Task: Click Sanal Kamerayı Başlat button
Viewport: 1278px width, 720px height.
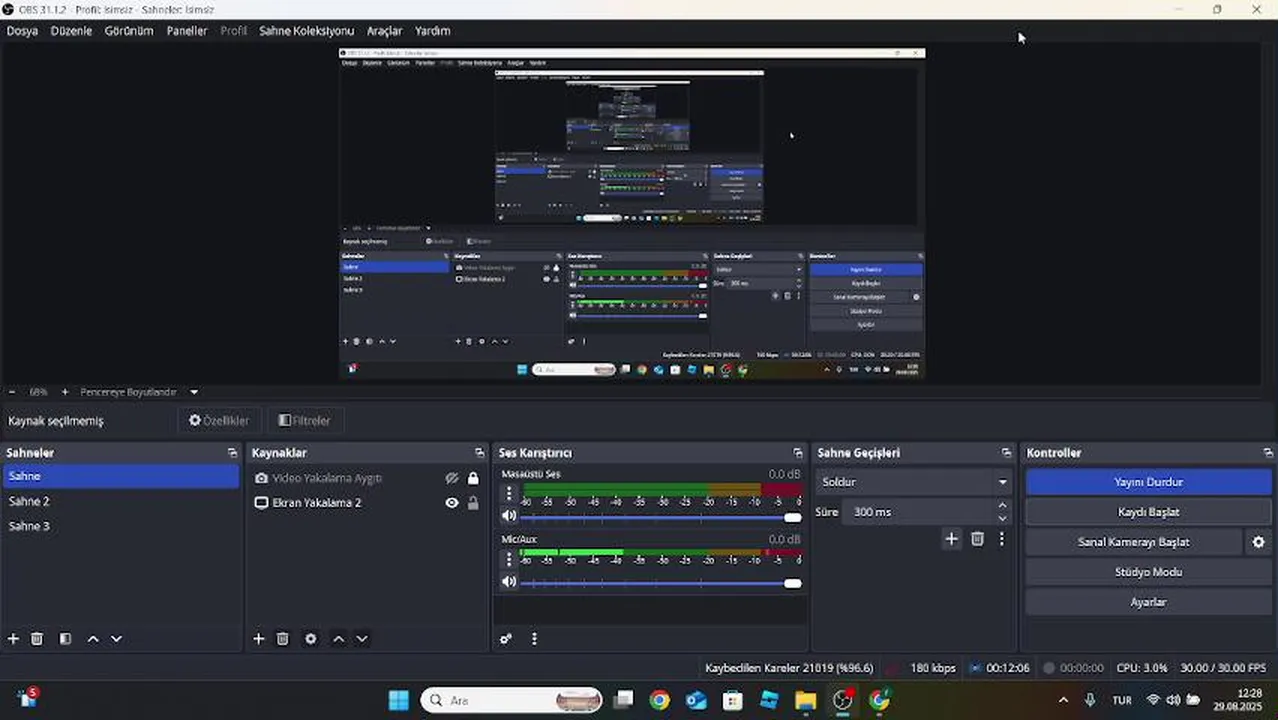Action: [x=1133, y=542]
